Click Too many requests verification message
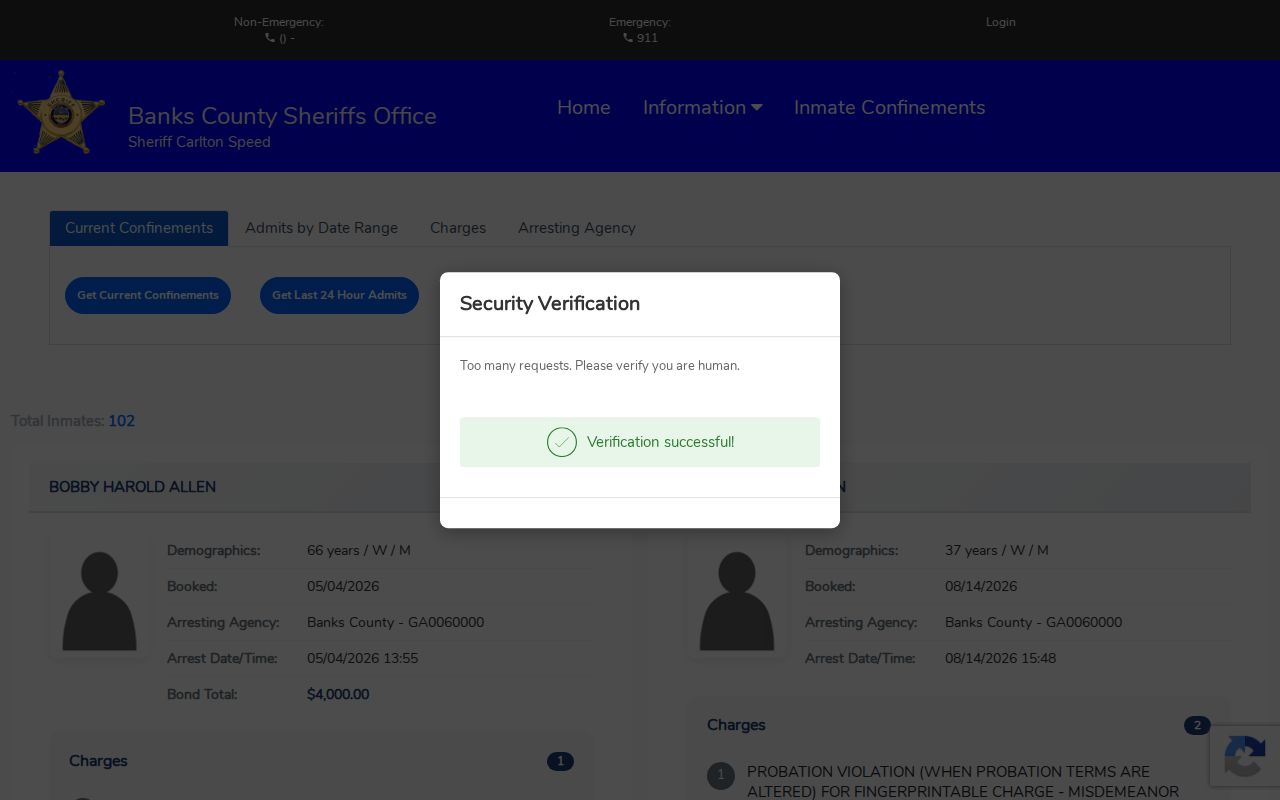Image resolution: width=1280 pixels, height=800 pixels. 600,366
